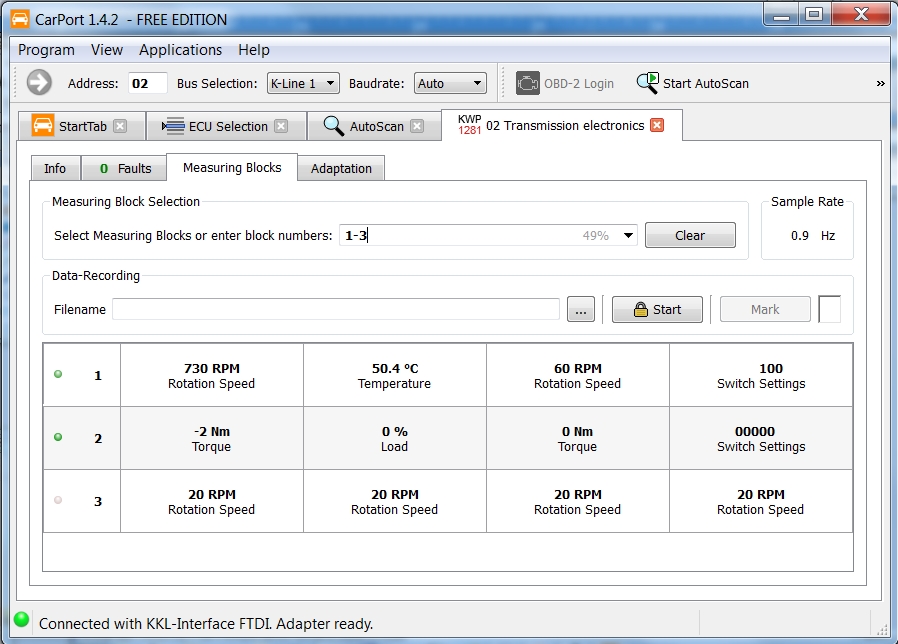
Task: Toggle measuring block 3 indicator
Action: click(x=58, y=501)
